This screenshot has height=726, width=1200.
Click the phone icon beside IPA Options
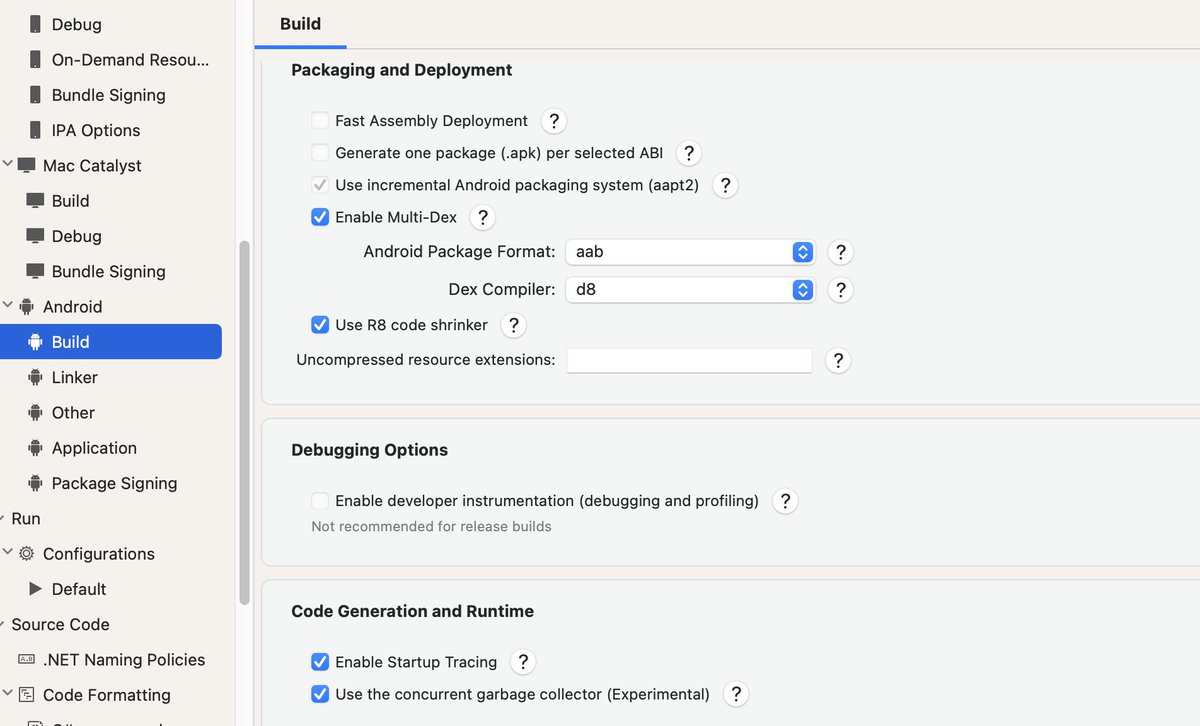[36, 130]
